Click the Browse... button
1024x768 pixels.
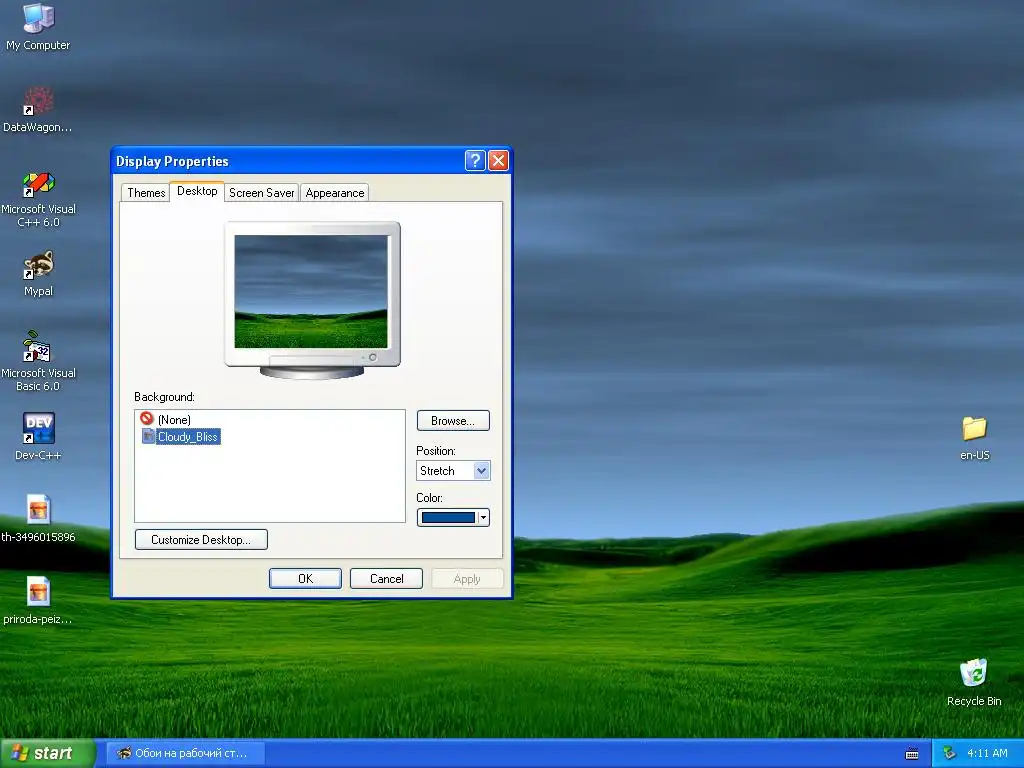coord(453,421)
